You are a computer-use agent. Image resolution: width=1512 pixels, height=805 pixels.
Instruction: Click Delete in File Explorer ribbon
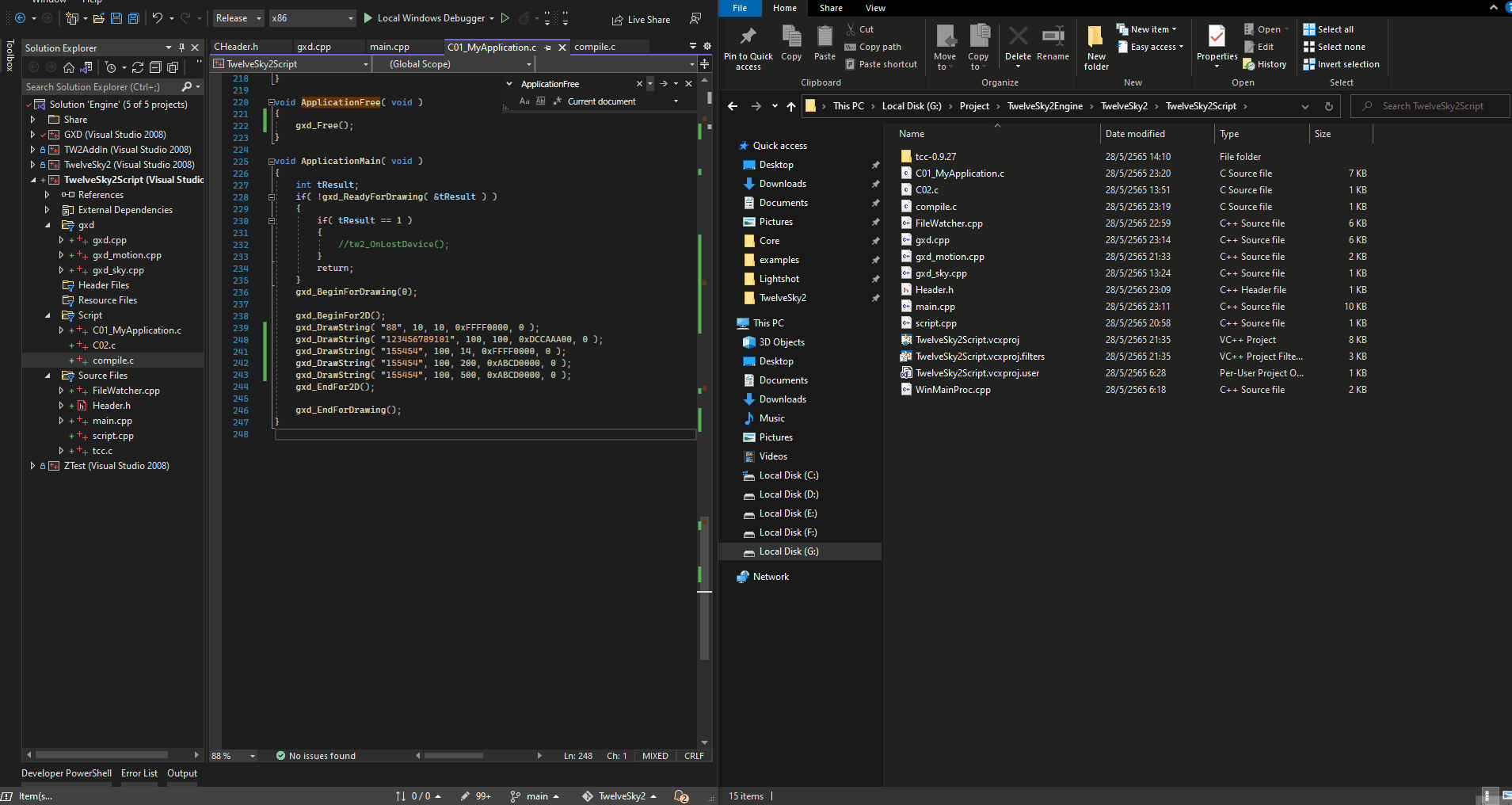pyautogui.click(x=1018, y=46)
